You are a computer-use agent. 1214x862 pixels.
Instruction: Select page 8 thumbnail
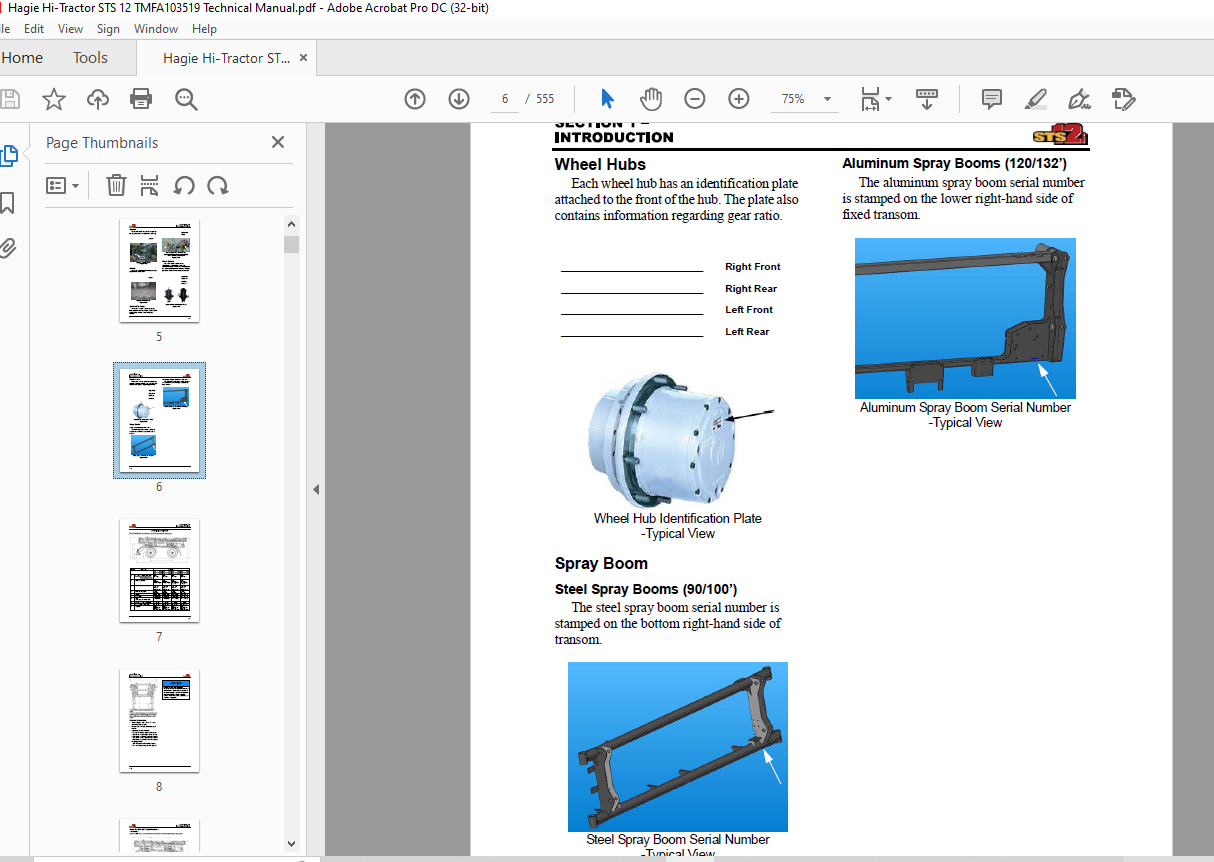click(x=159, y=720)
